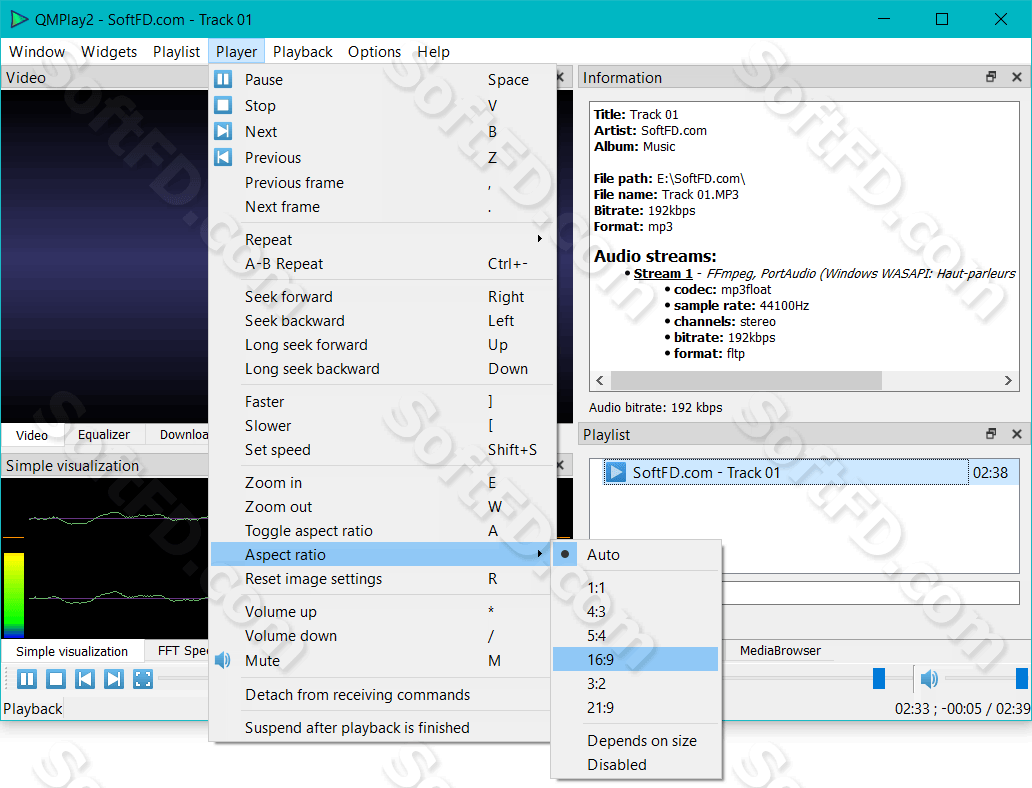Select the 4:3 aspect ratio
Image resolution: width=1032 pixels, height=788 pixels.
click(636, 612)
